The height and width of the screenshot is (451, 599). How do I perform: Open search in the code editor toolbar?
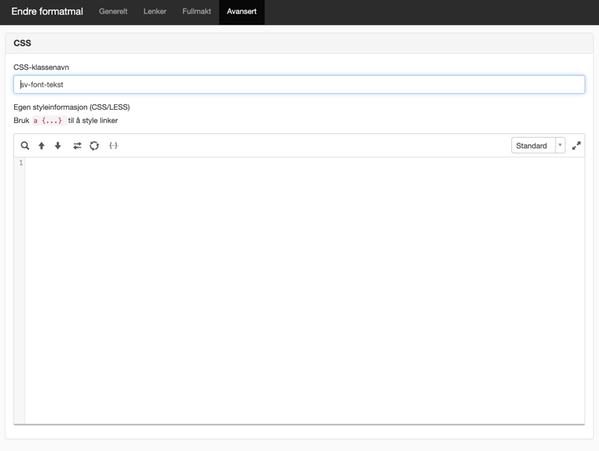click(25, 145)
